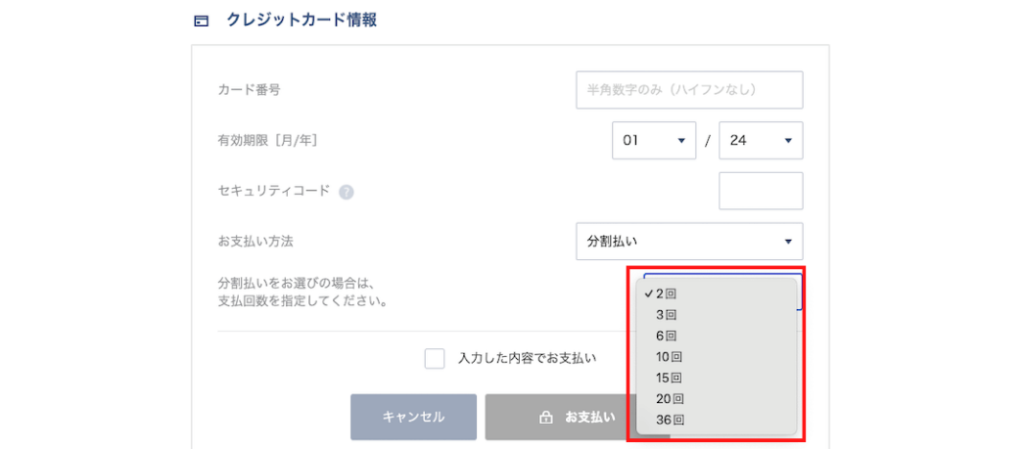This screenshot has height=449, width=1024.
Task: Click the lock icon on お支払い button
Action: 546,417
